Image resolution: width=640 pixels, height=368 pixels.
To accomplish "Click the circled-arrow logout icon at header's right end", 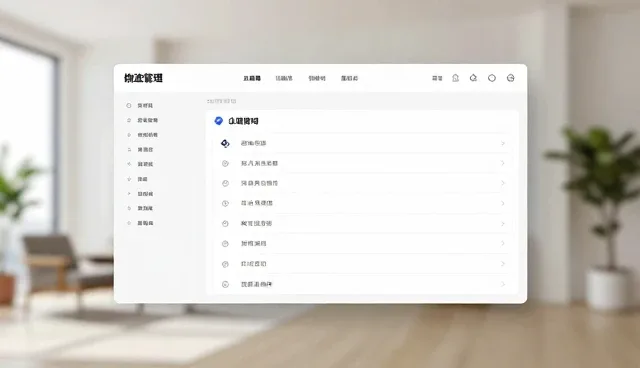I will (511, 78).
